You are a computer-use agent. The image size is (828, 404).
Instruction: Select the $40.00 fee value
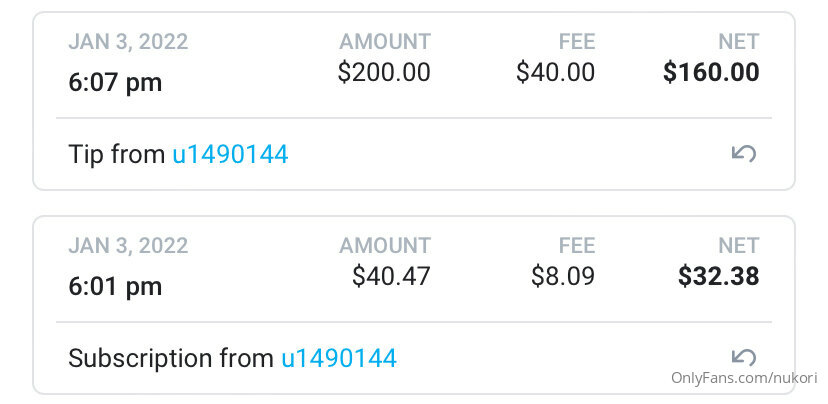pos(556,72)
